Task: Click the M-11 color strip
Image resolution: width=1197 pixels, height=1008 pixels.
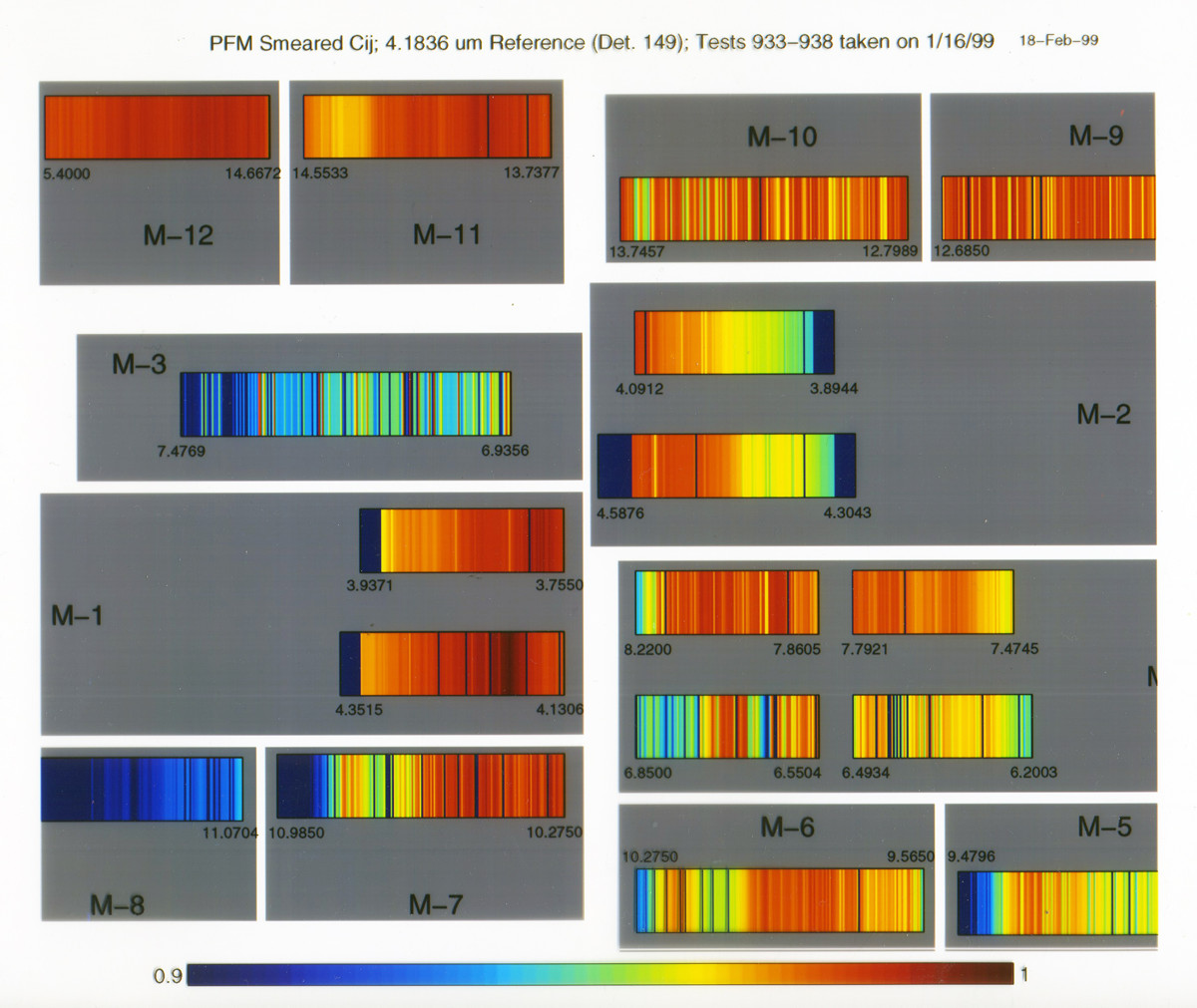Action: click(x=427, y=127)
